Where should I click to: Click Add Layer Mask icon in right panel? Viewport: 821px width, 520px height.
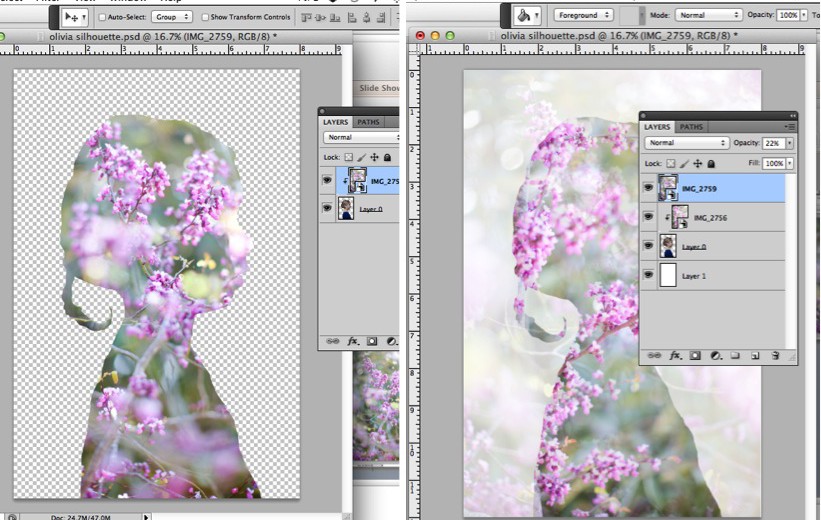click(695, 356)
